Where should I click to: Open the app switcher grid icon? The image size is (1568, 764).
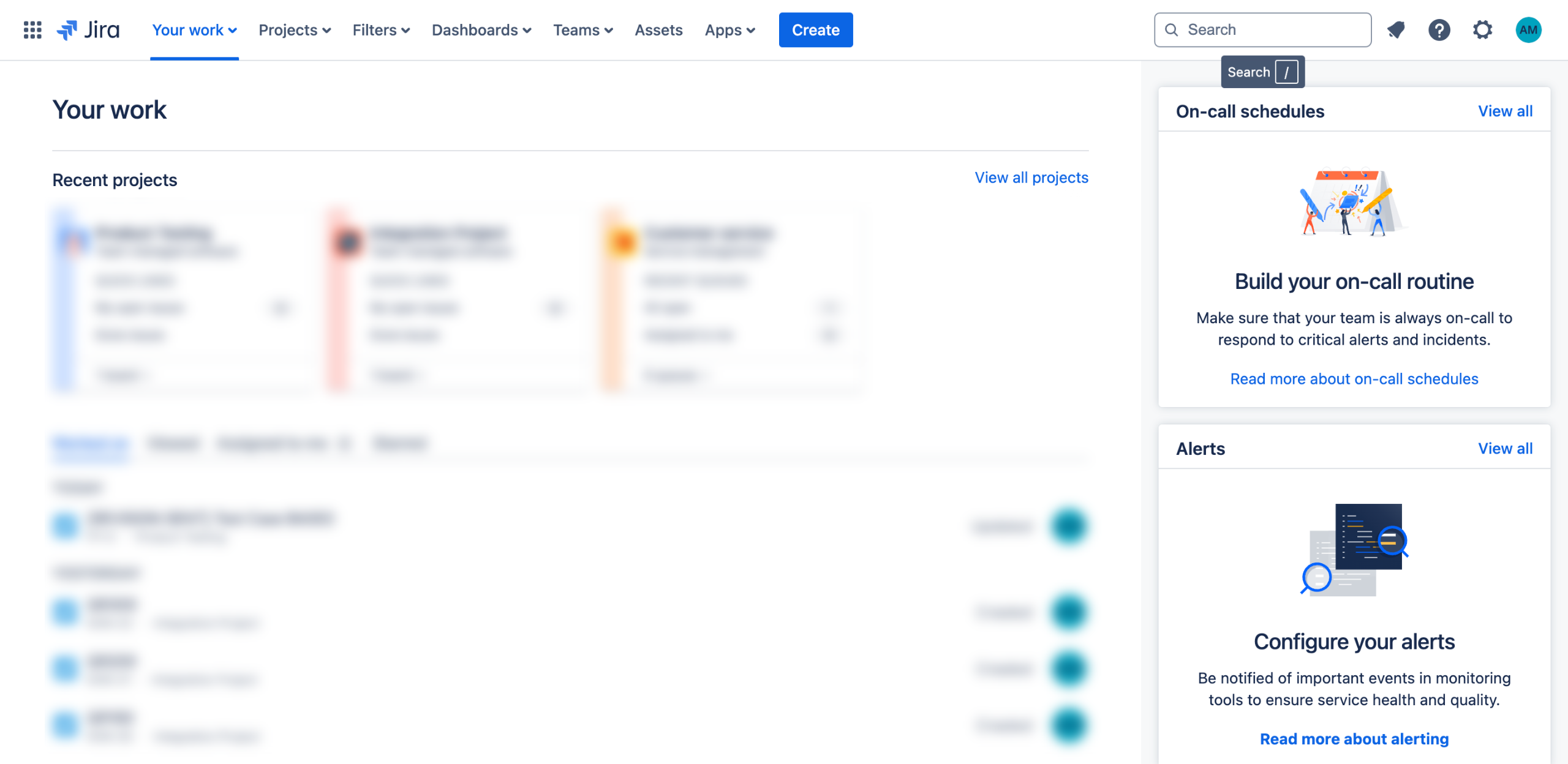tap(32, 30)
